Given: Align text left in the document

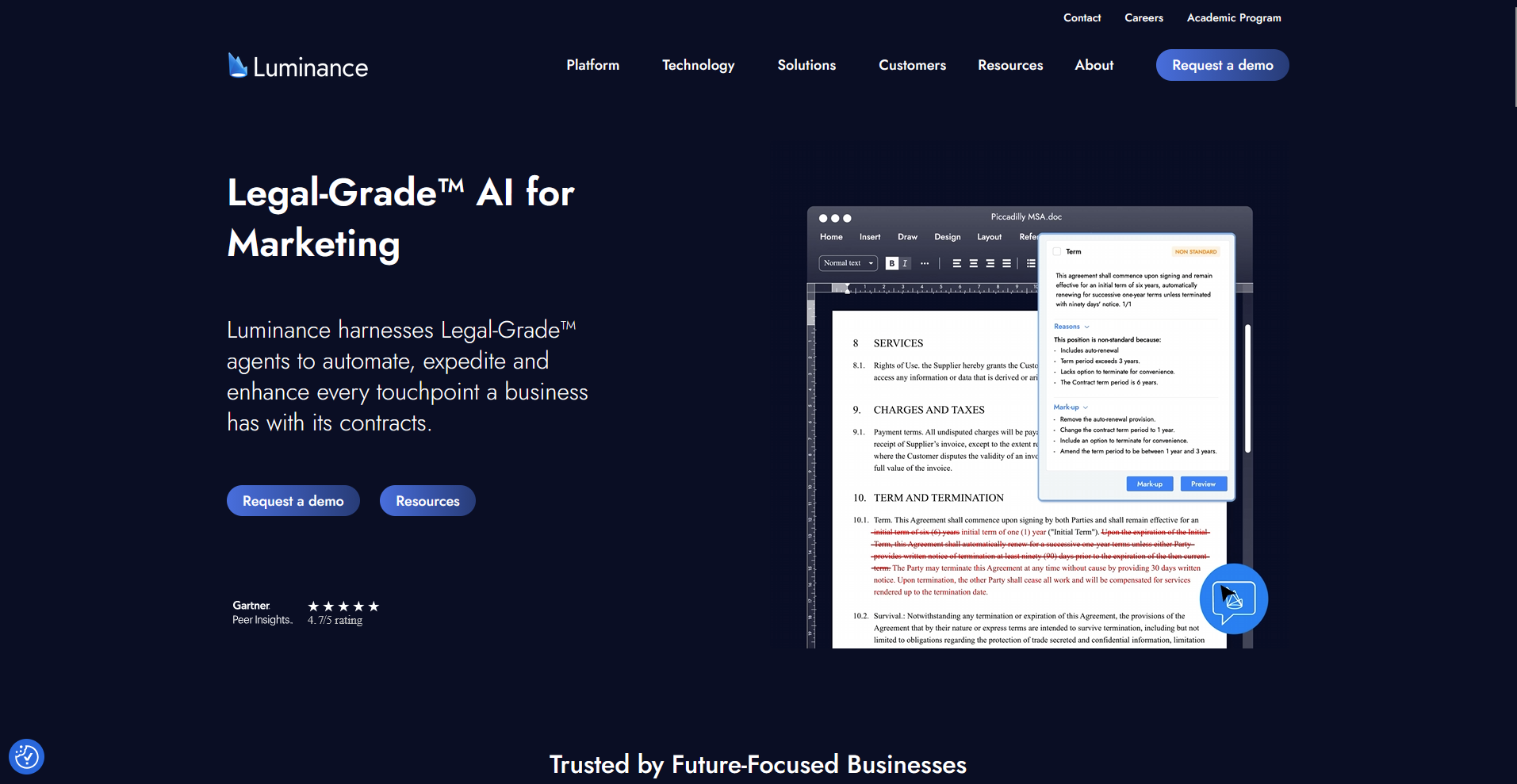Looking at the screenshot, I should [x=956, y=263].
